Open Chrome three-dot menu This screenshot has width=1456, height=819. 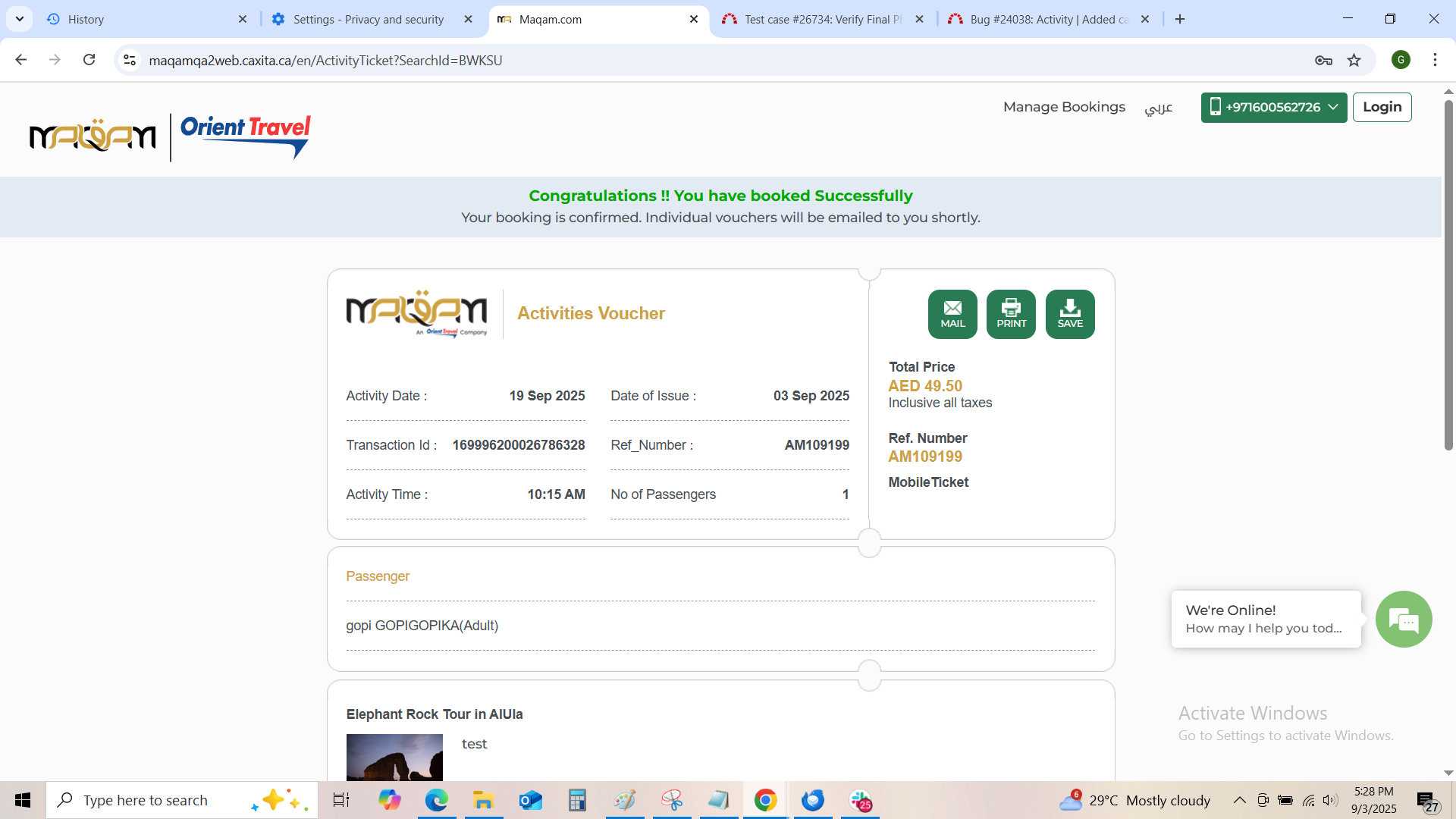point(1435,60)
